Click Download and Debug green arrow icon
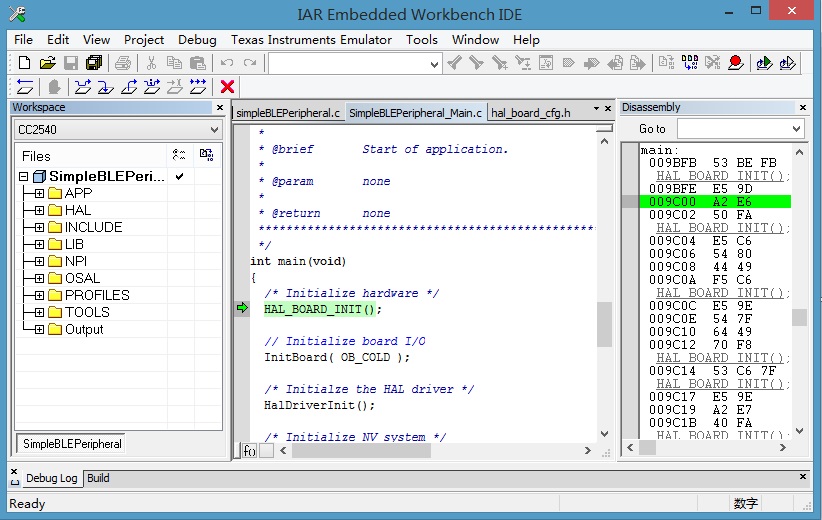This screenshot has width=822, height=520. tap(764, 63)
